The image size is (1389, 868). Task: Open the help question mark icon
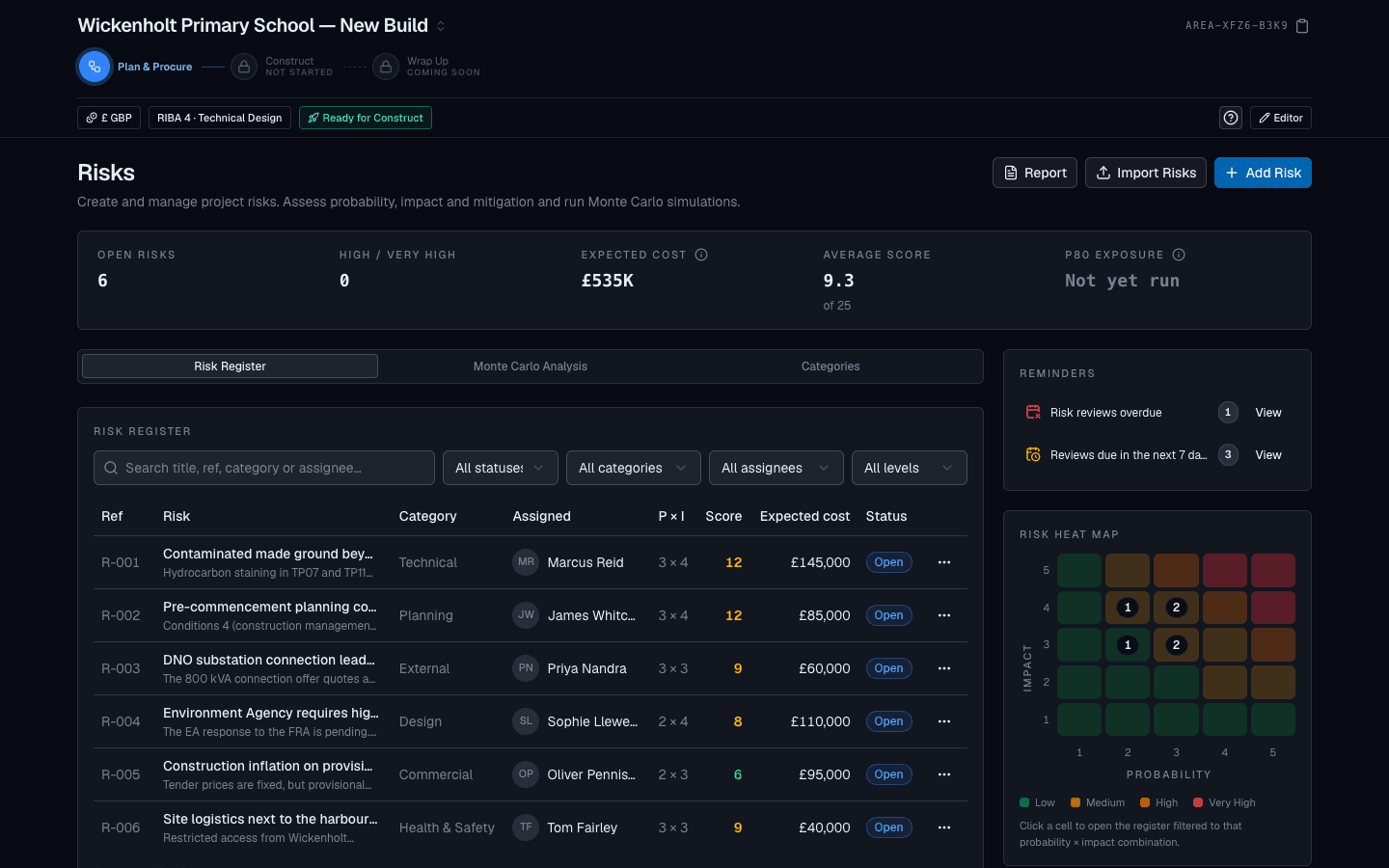[1231, 118]
